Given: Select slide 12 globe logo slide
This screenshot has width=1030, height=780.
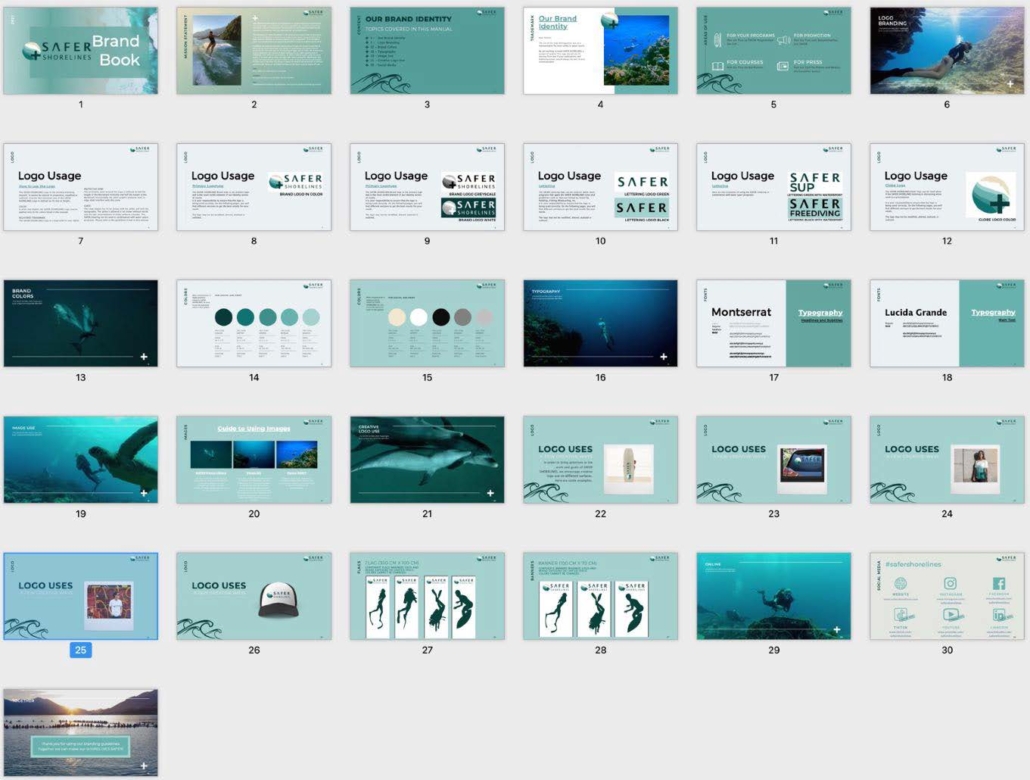Looking at the screenshot, I should [x=947, y=187].
